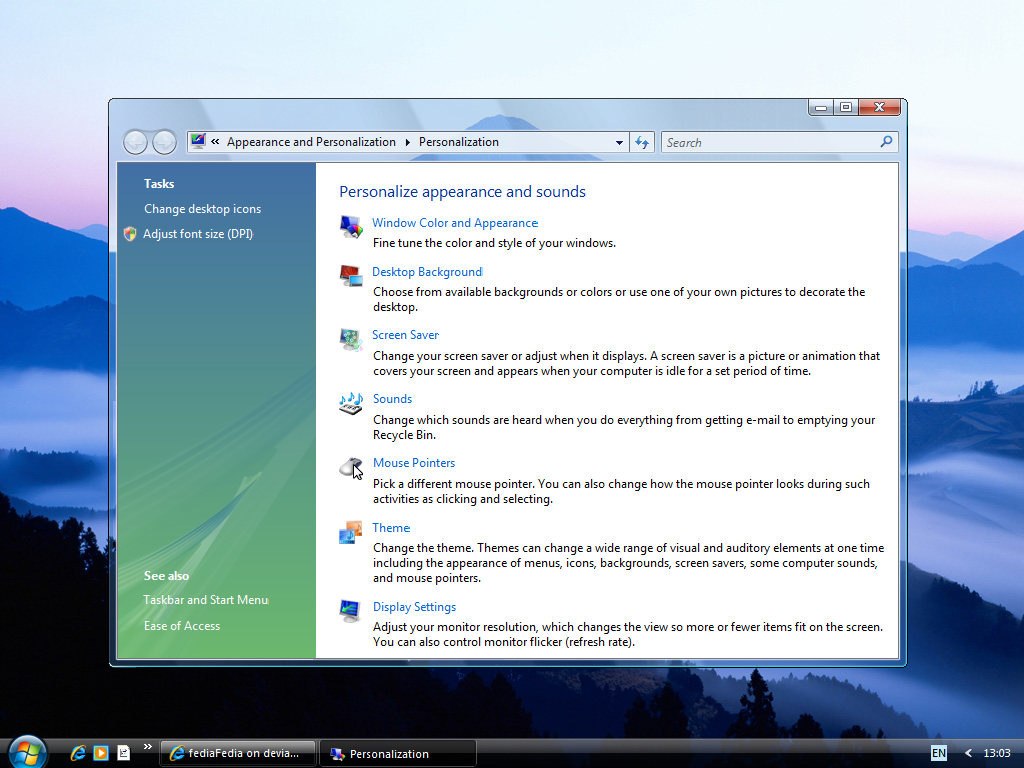Viewport: 1024px width, 768px height.
Task: Expand the breadcrumb double-chevron in address bar
Action: (x=215, y=142)
